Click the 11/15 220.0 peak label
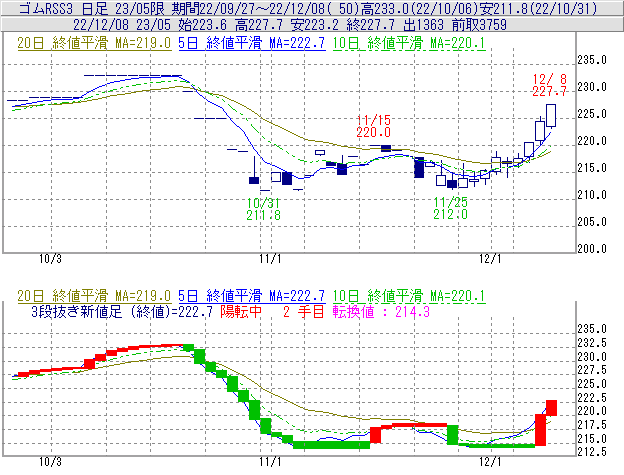The image size is (624, 475). (x=373, y=126)
